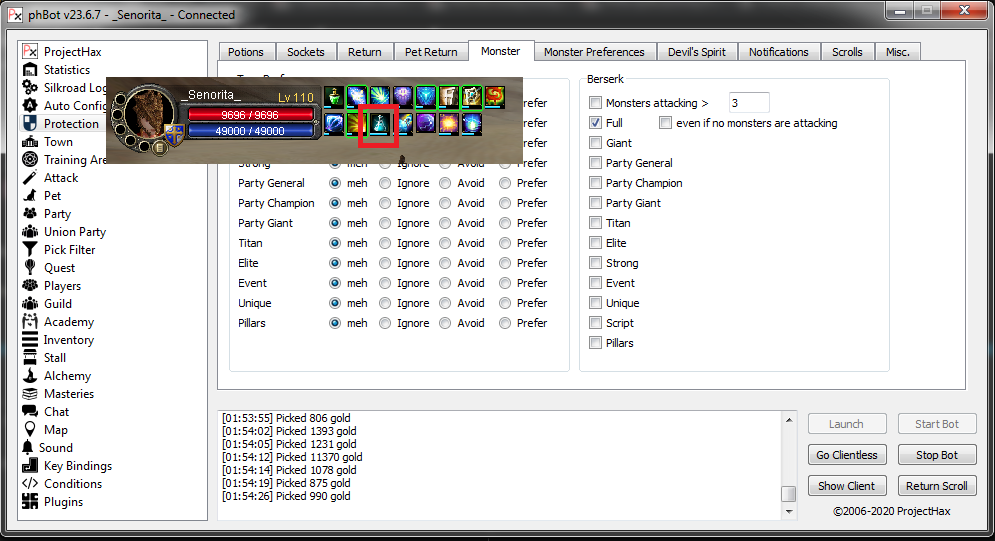Viewport: 995px width, 541px height.
Task: Click the Key Bindings keyboard icon
Action: [x=30, y=466]
